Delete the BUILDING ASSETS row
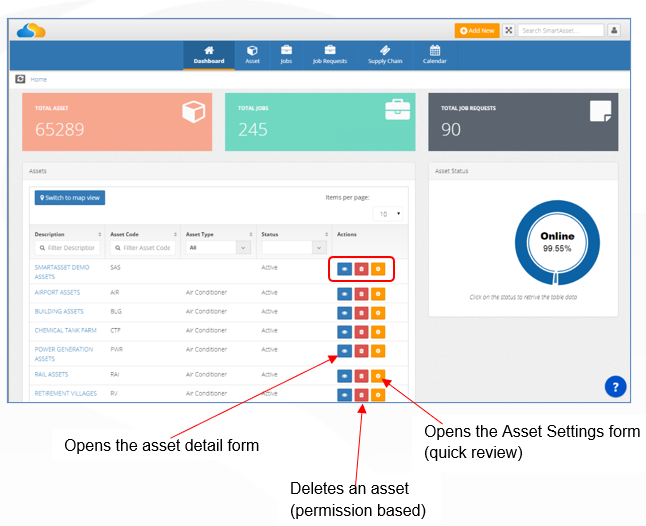 coord(361,313)
